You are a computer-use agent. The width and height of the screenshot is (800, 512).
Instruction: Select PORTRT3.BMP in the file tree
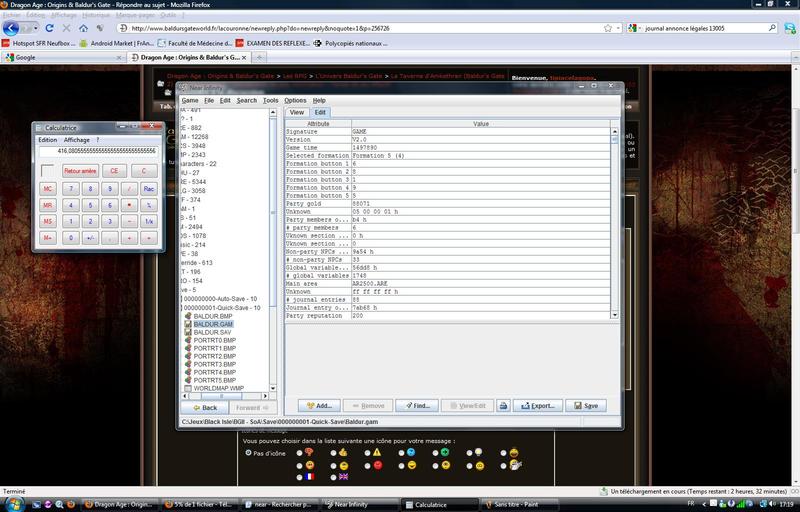(214, 364)
